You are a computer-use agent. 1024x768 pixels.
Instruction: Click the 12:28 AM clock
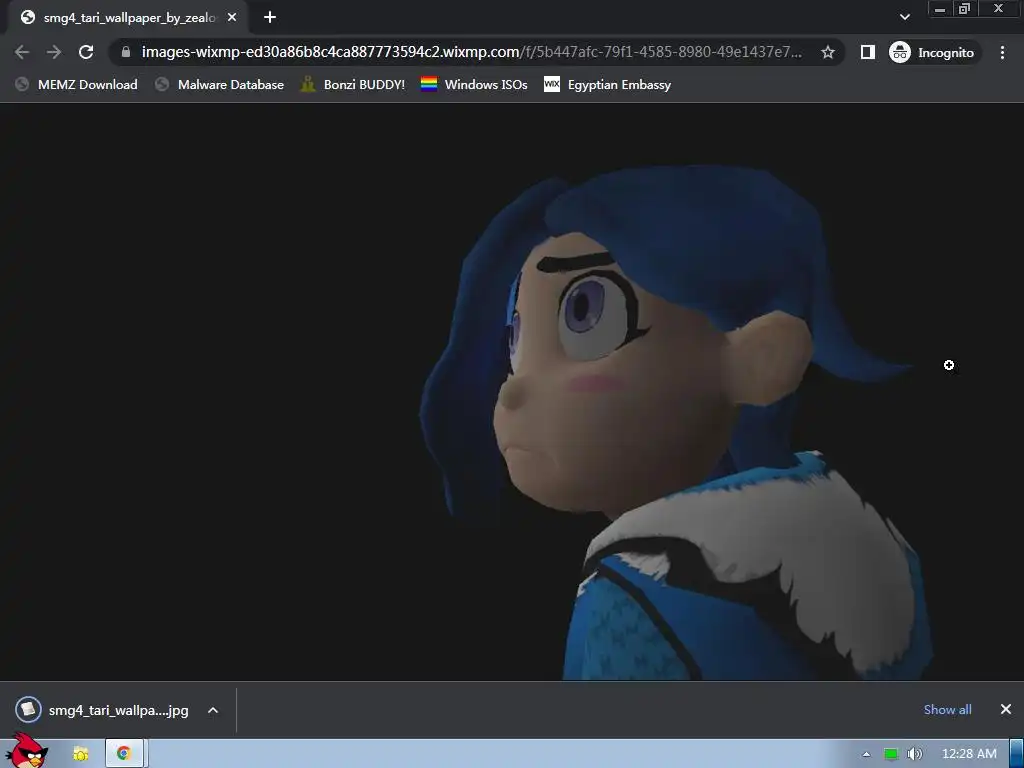969,754
